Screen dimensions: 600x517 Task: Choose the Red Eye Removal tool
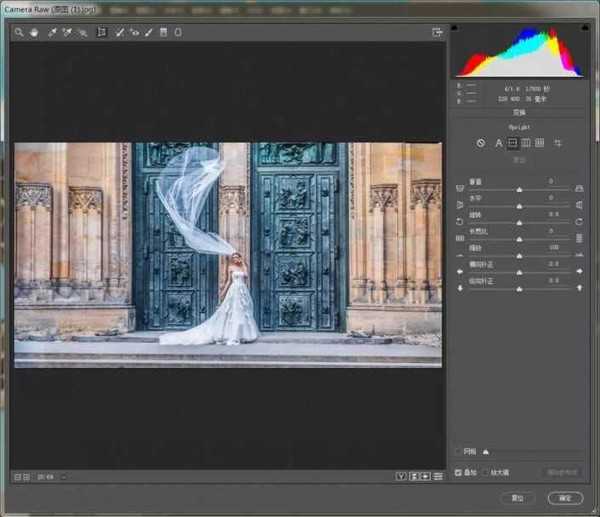pos(134,32)
